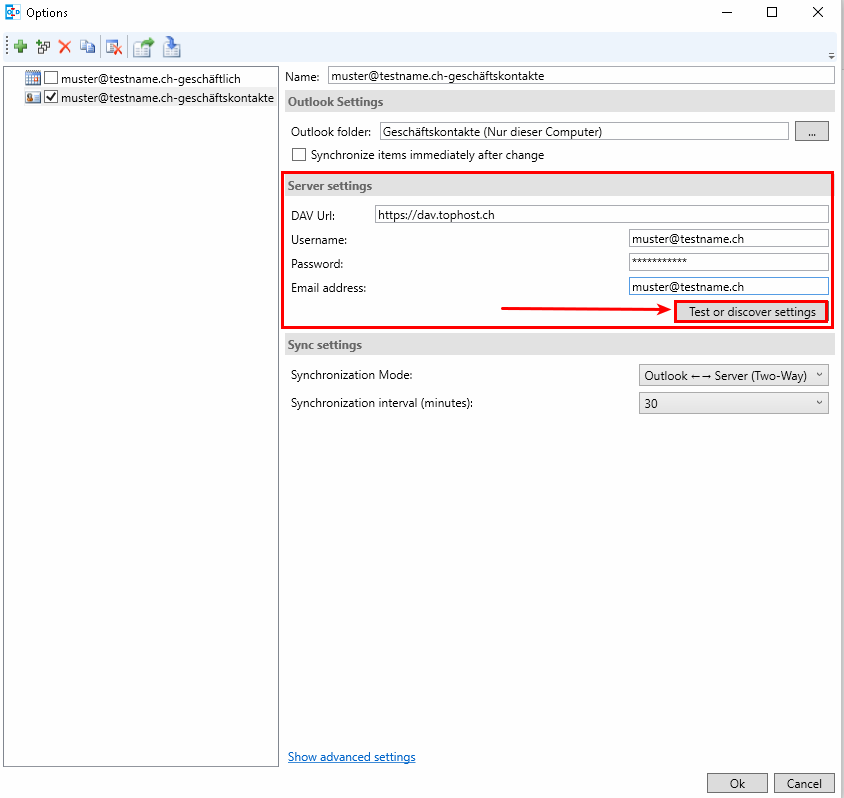Screen dimensions: 844x798
Task: Open the toolbar overflow arrow
Action: 831,56
